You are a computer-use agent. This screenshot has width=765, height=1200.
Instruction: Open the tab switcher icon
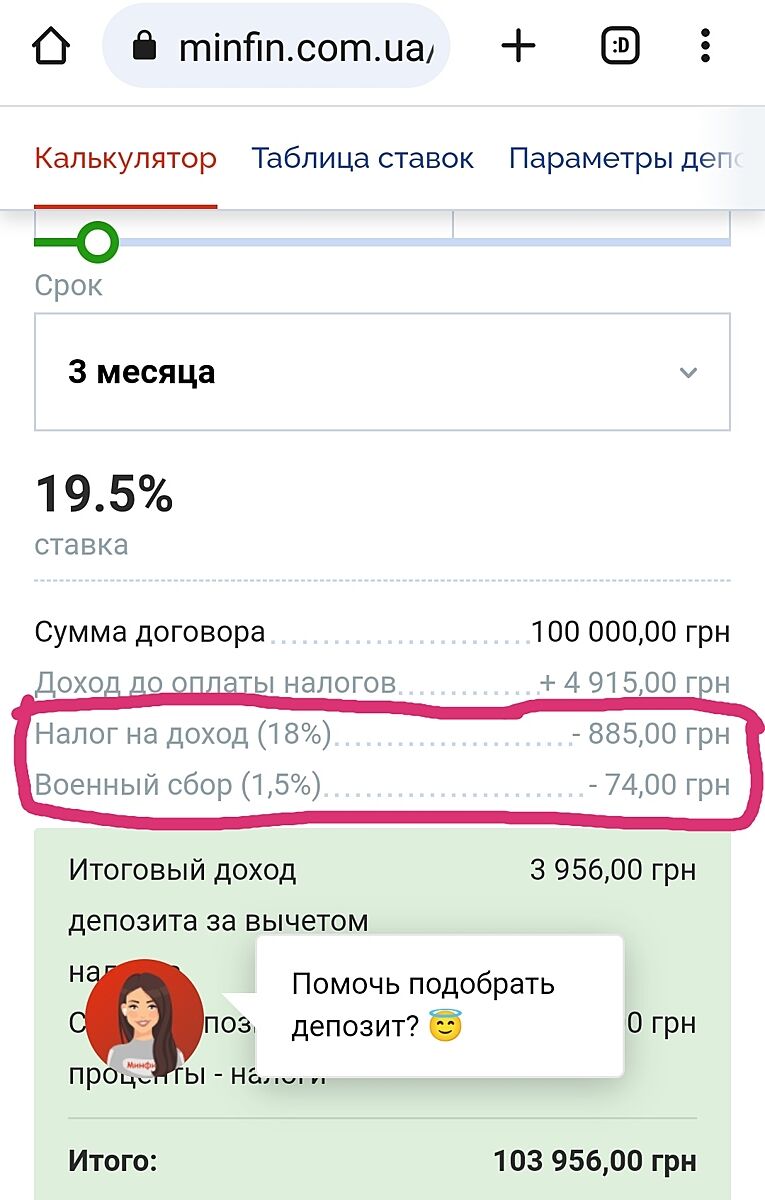(x=620, y=47)
